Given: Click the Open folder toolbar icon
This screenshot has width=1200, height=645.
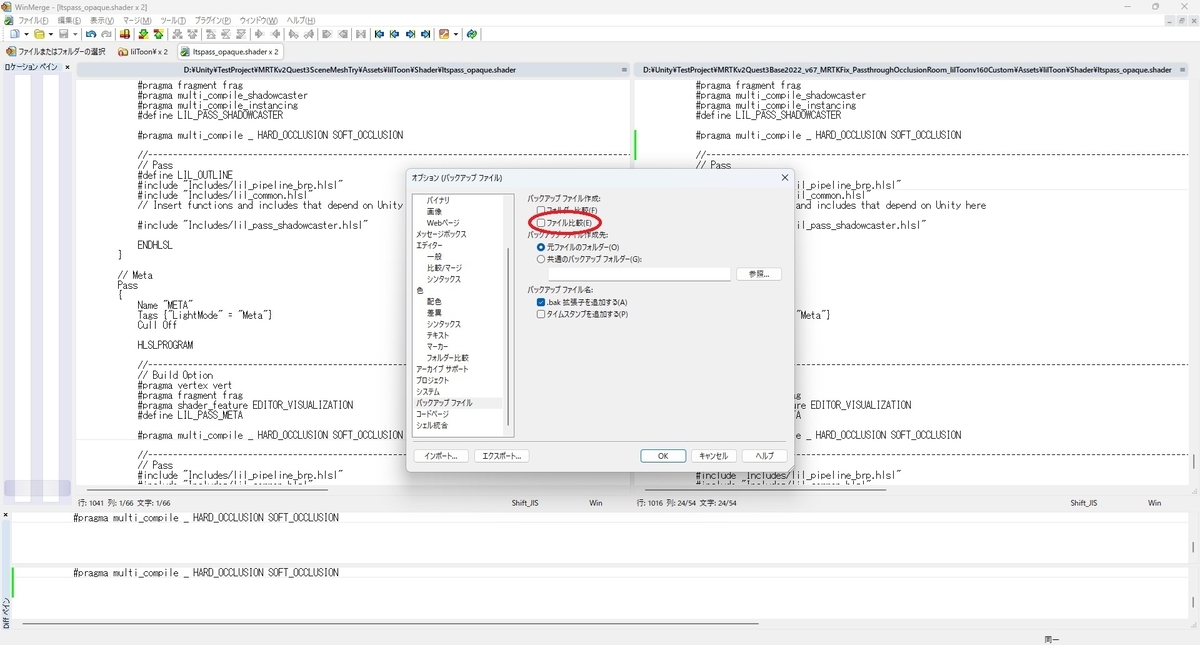Looking at the screenshot, I should tap(38, 34).
